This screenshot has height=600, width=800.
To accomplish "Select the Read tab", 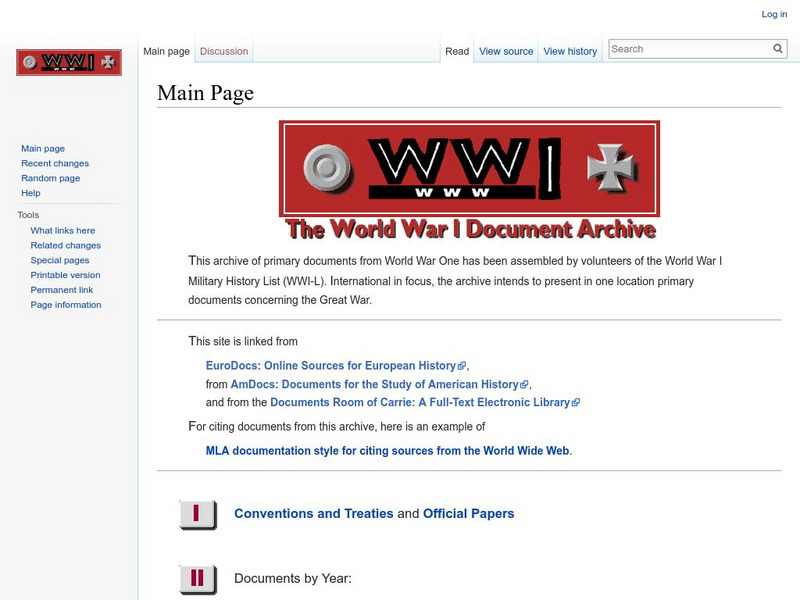I will tap(457, 51).
